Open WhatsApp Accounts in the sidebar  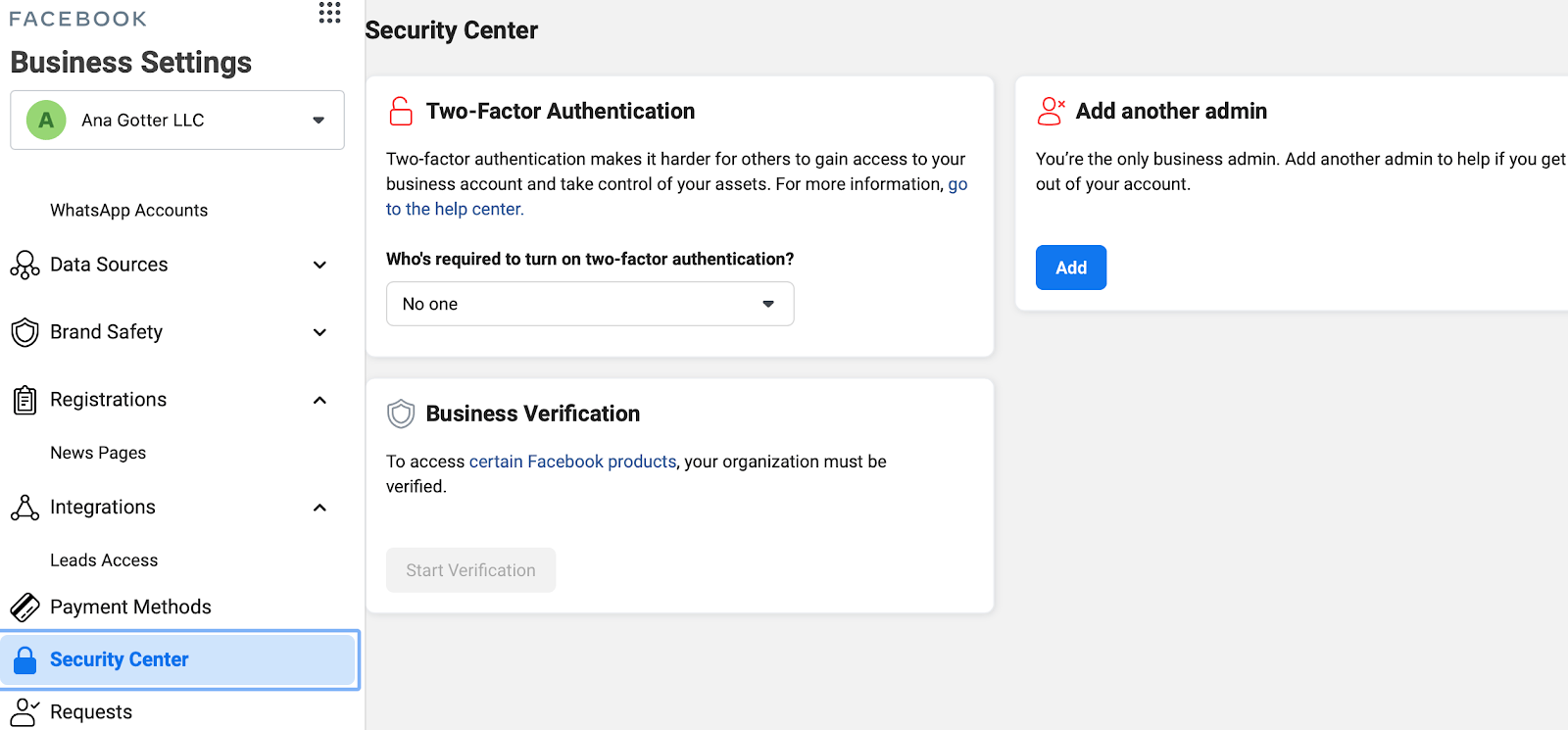click(128, 211)
